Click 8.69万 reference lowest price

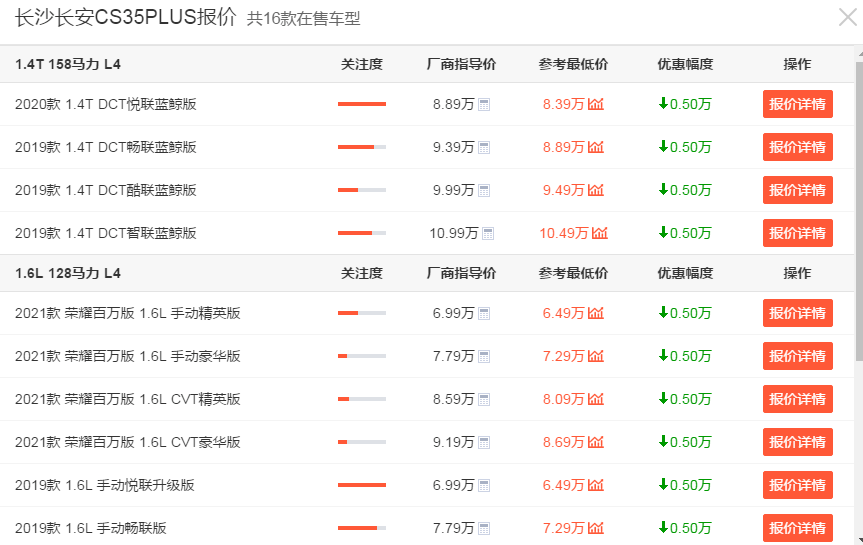coord(564,442)
